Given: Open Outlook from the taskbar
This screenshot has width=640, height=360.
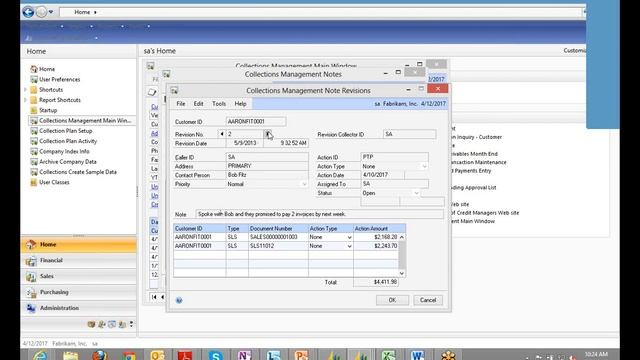Looking at the screenshot, I should [157, 355].
